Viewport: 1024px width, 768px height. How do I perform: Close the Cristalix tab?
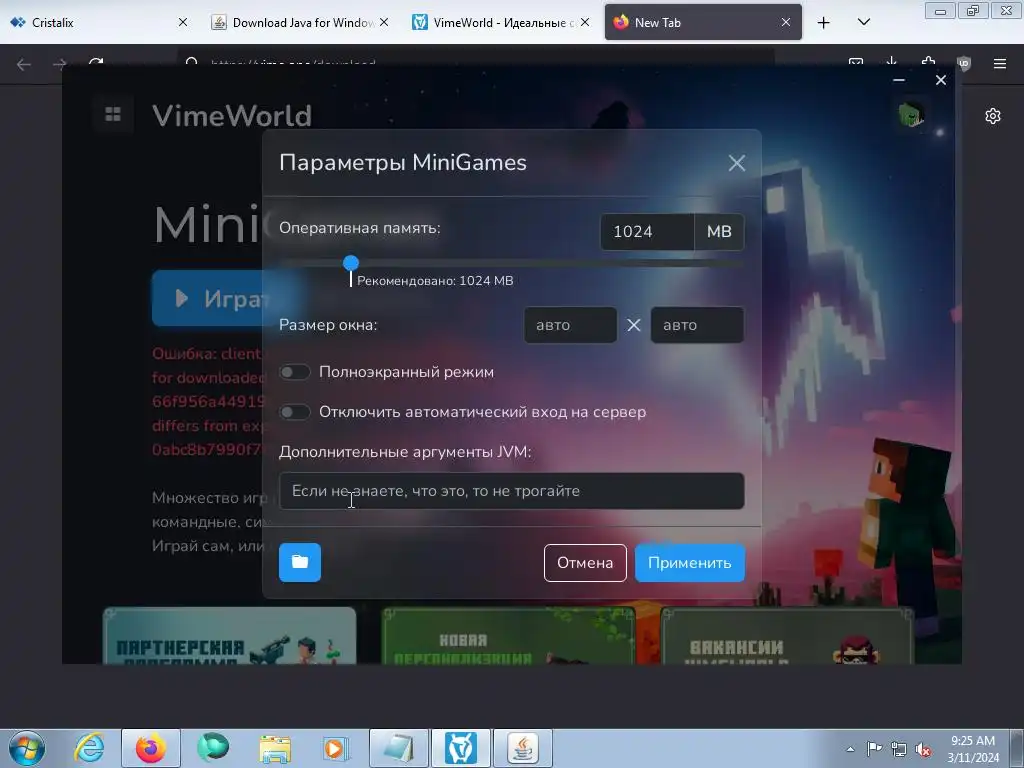[183, 22]
